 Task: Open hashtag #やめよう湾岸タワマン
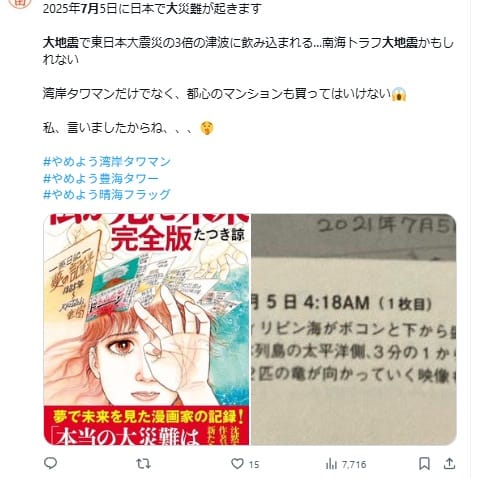pos(107,162)
